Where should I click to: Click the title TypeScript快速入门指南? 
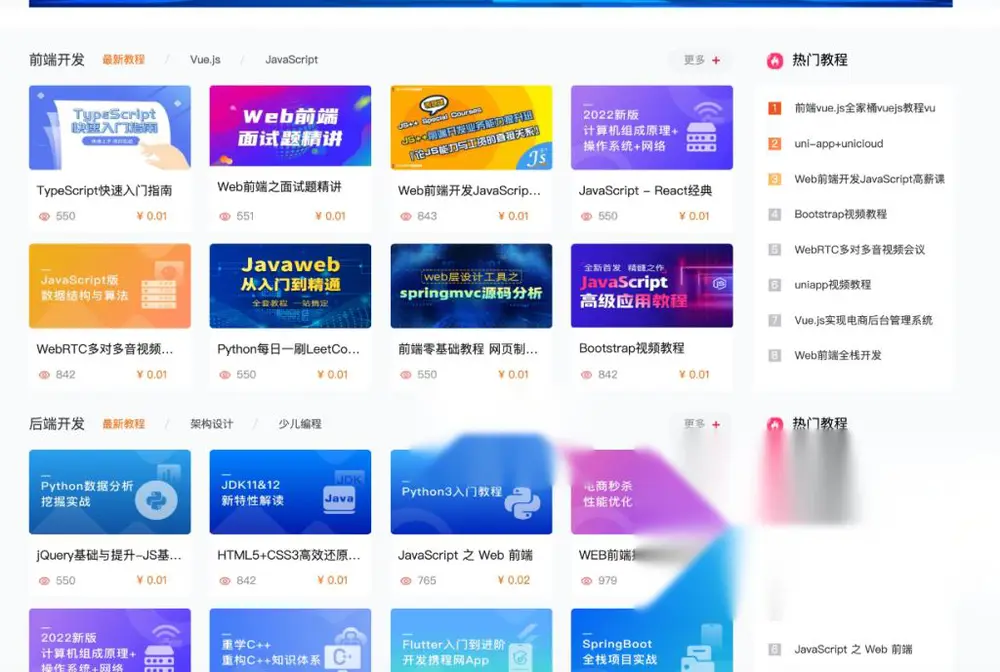(104, 190)
